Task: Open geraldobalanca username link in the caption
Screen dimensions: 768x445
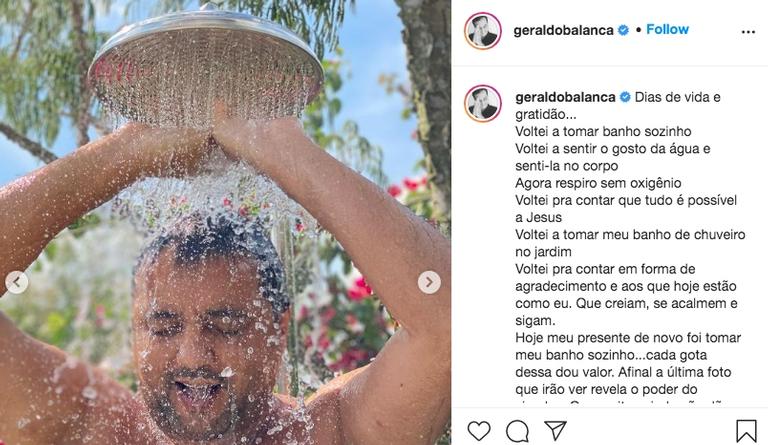Action: tap(565, 97)
